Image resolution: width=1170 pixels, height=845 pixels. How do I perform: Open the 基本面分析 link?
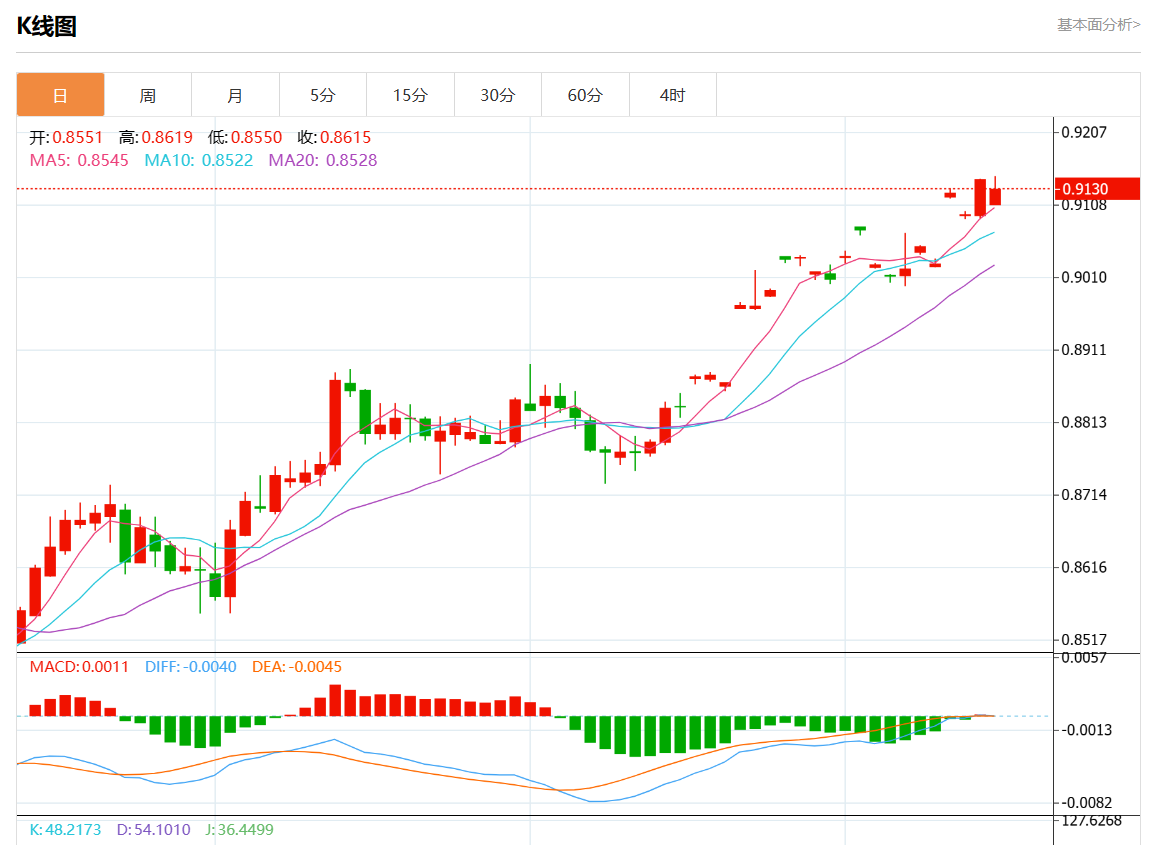[x=1098, y=24]
